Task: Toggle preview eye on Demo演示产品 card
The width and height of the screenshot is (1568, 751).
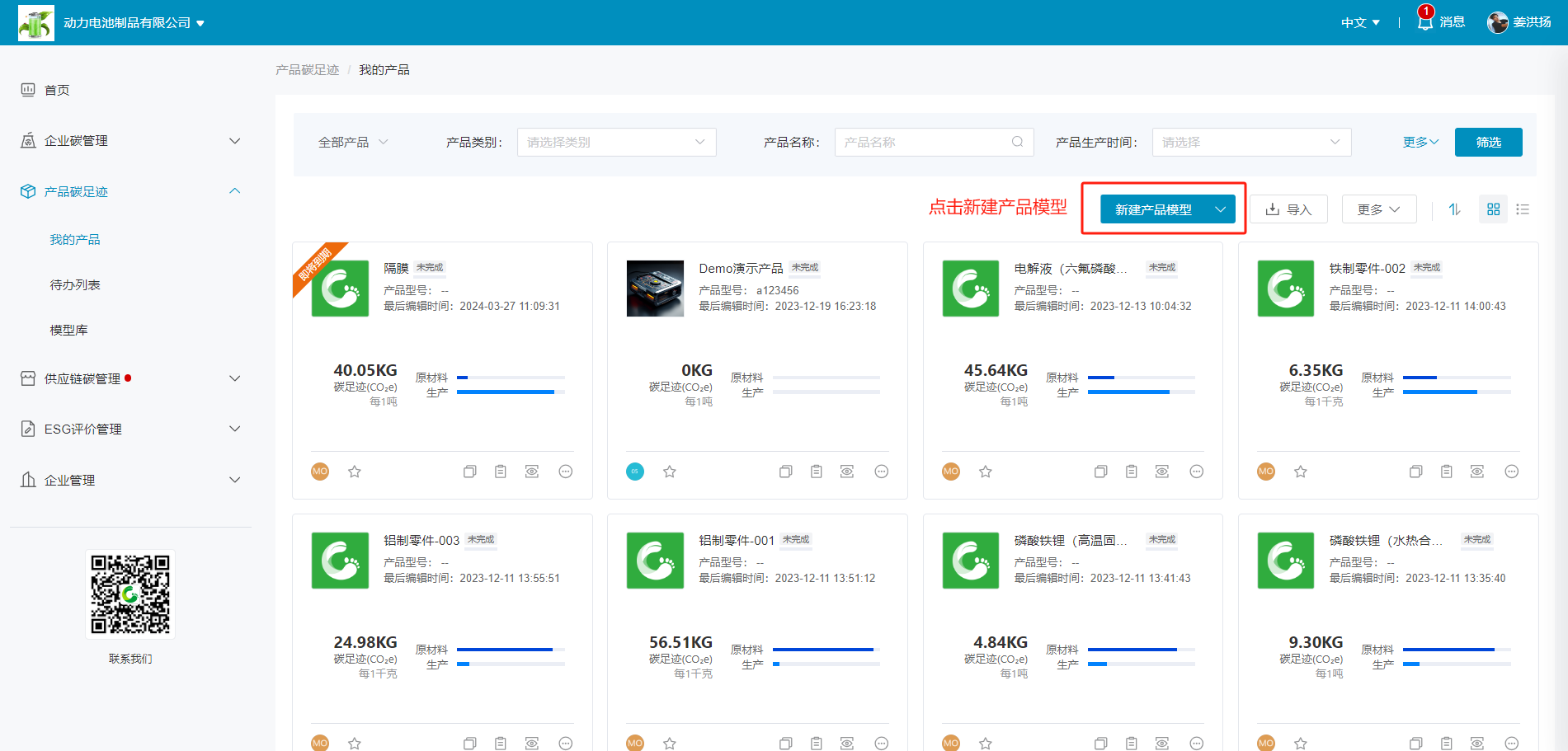Action: tap(847, 472)
